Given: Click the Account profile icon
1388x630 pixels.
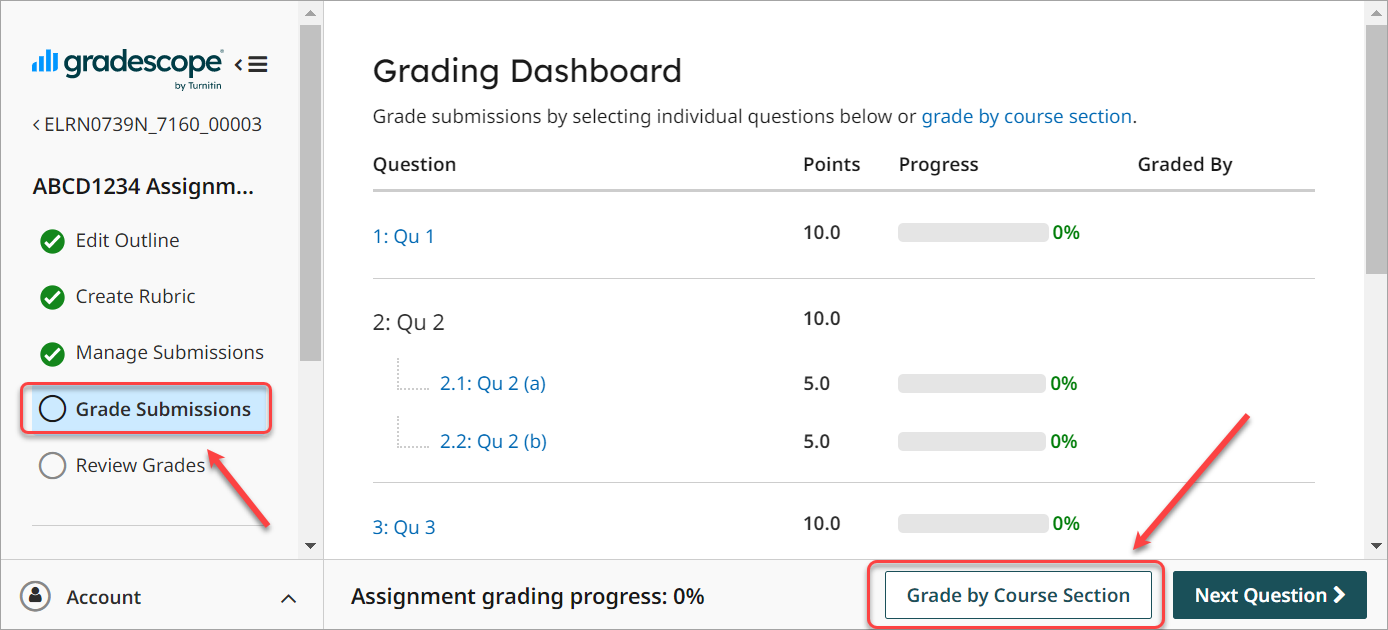Looking at the screenshot, I should [37, 596].
